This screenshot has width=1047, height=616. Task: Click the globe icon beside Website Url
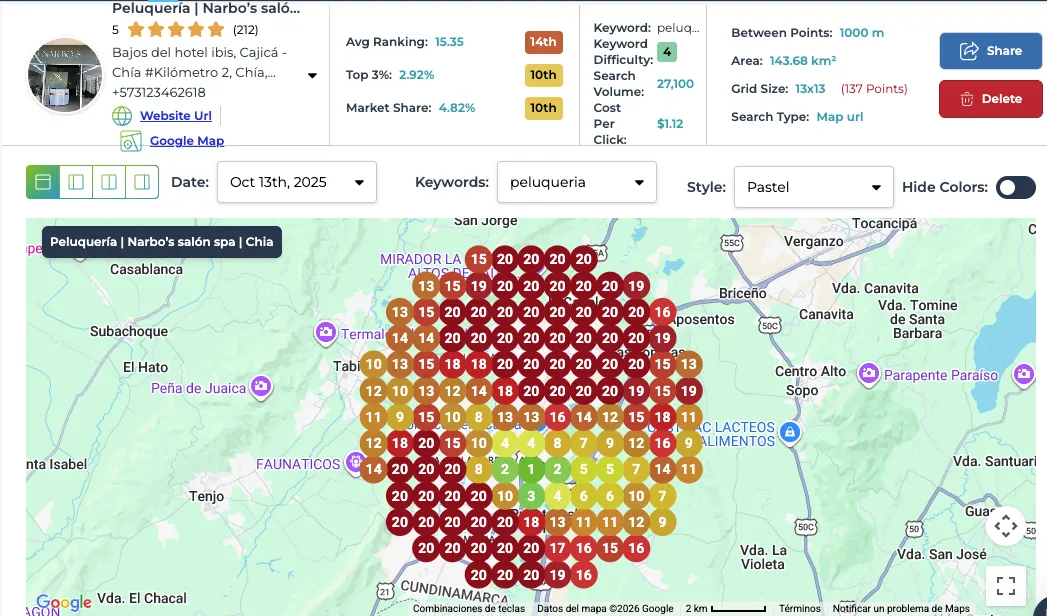(121, 114)
